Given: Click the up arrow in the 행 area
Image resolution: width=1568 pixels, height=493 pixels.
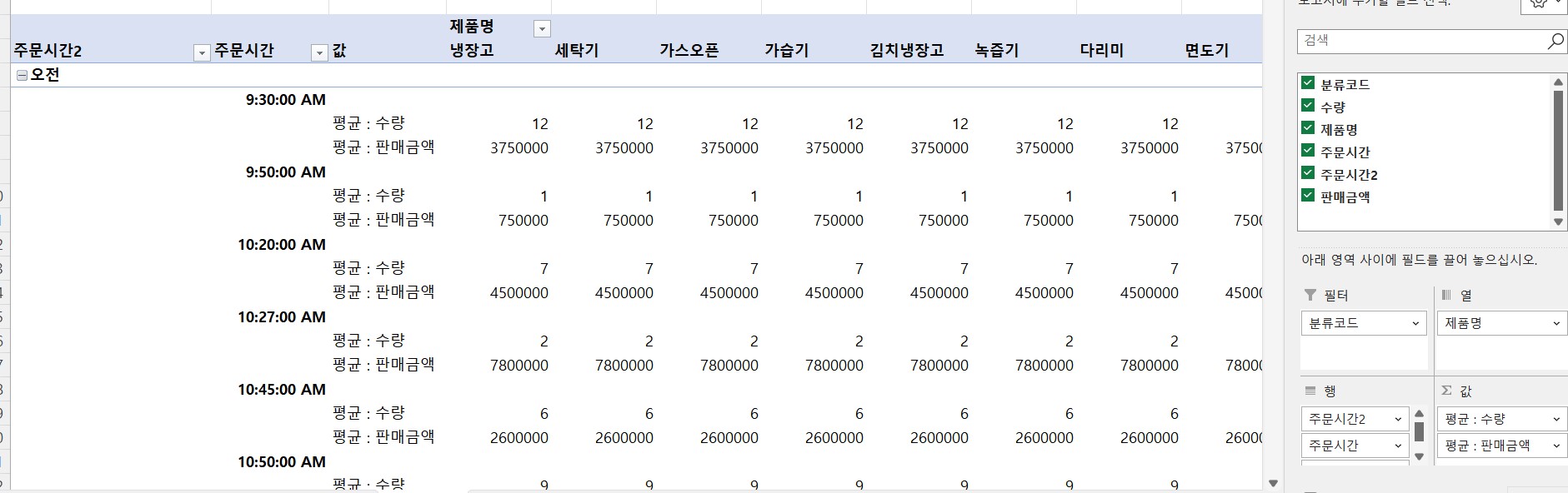Looking at the screenshot, I should tap(1419, 414).
